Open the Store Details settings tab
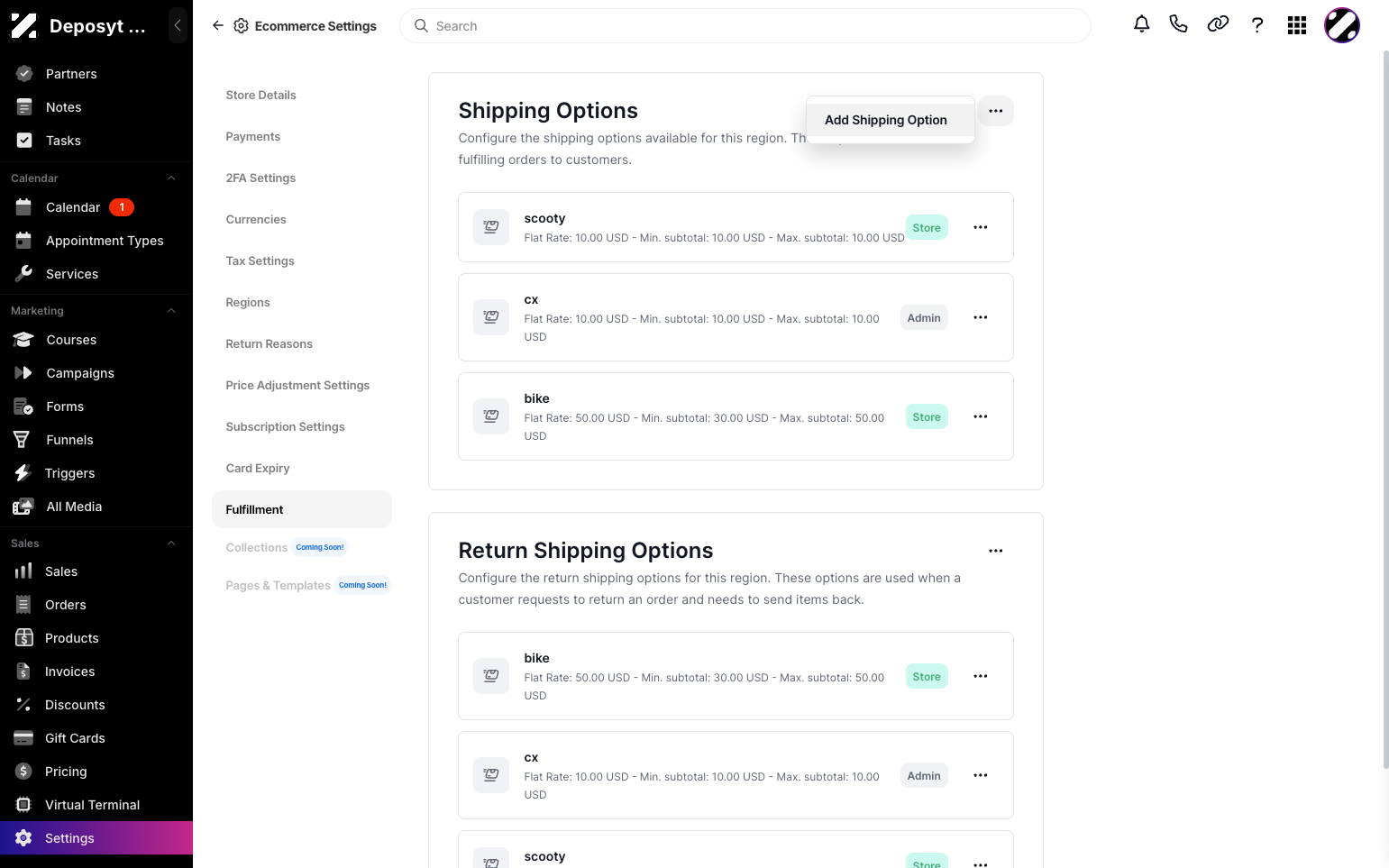1389x868 pixels. [261, 95]
